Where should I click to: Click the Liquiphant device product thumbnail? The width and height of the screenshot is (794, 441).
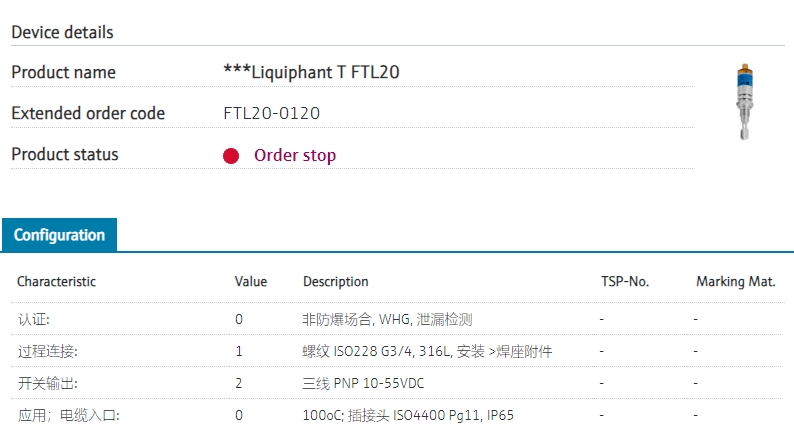[744, 101]
